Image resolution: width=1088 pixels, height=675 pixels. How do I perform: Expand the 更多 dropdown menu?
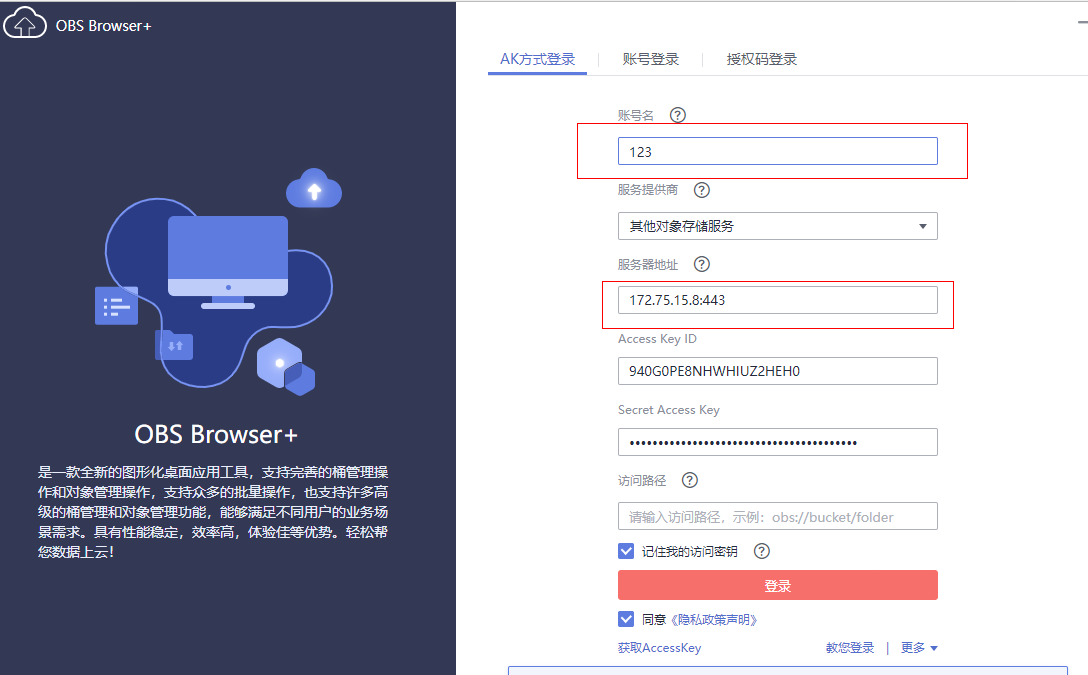919,648
